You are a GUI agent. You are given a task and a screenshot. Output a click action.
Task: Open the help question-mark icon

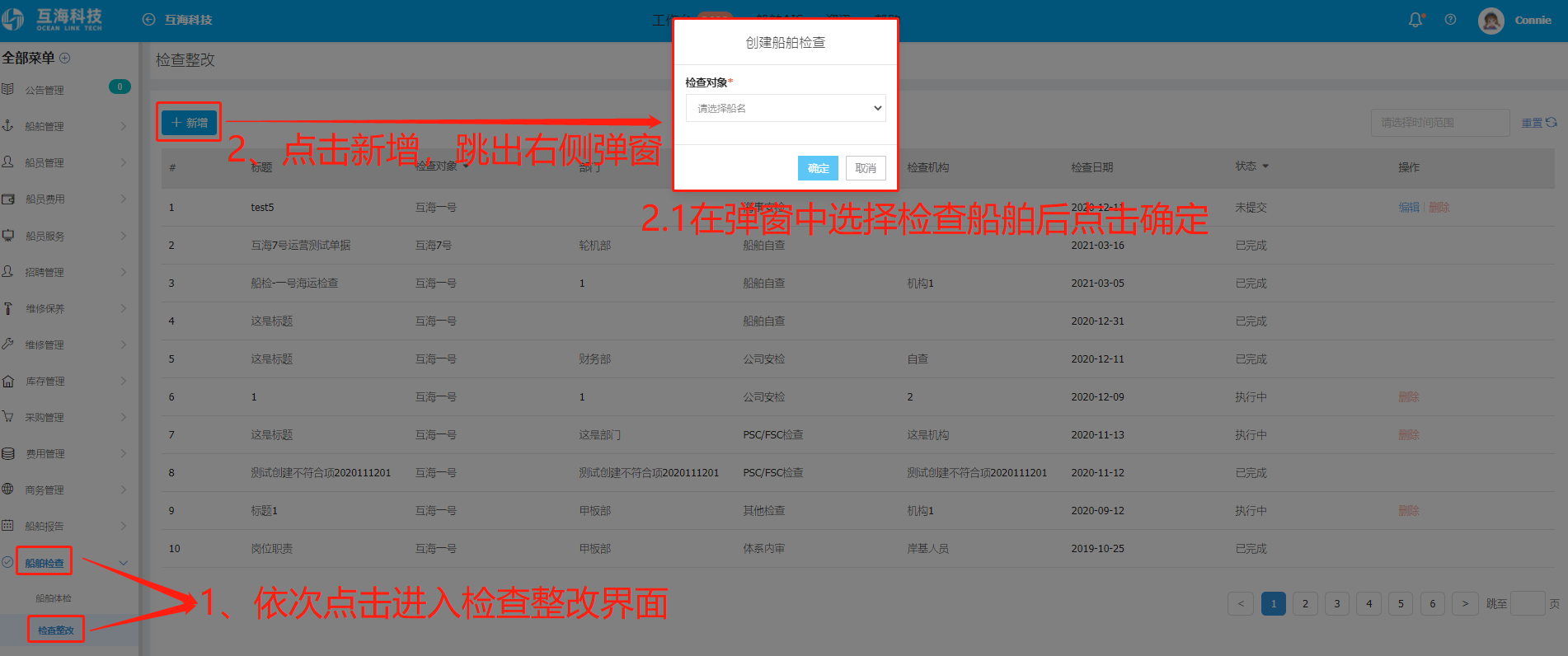point(1450,20)
